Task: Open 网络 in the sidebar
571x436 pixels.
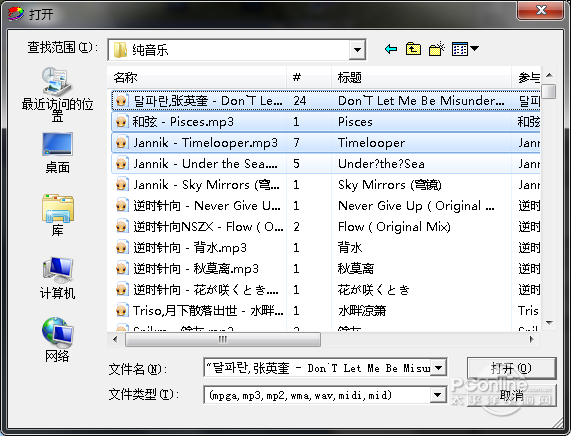Action: pyautogui.click(x=57, y=340)
